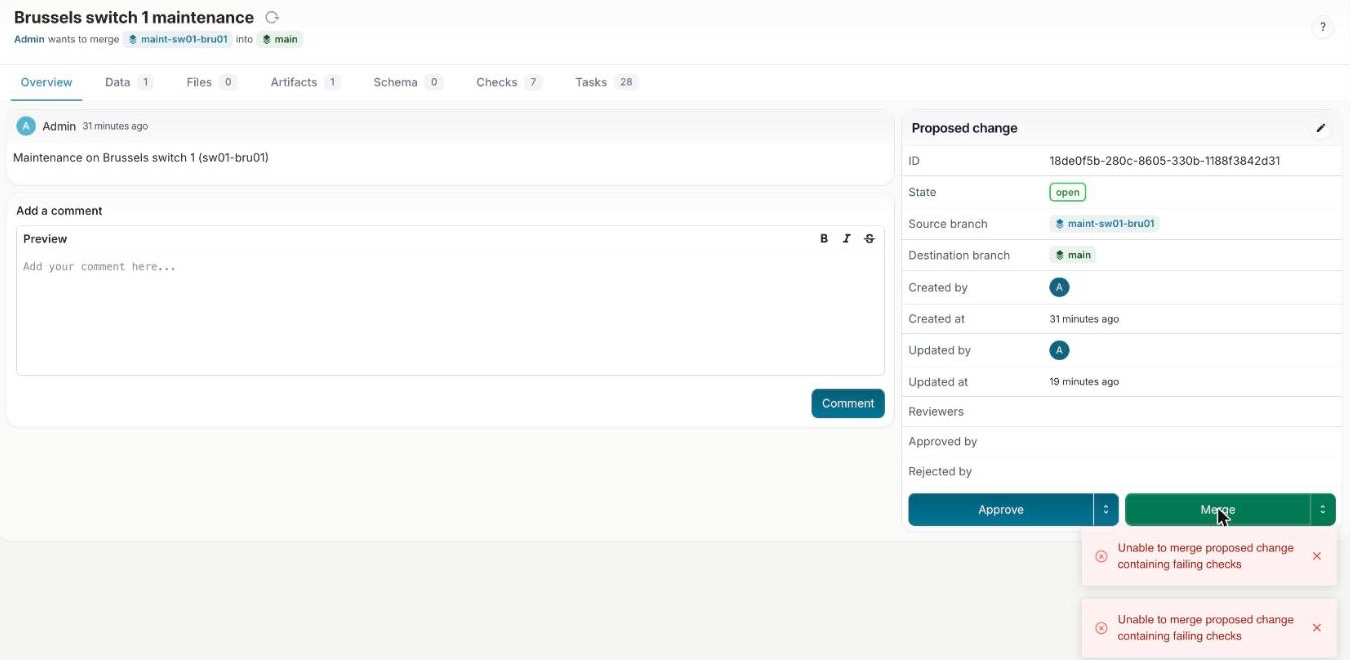
Task: Click maint-sw01-bru01 branch badge in header
Action: (178, 39)
